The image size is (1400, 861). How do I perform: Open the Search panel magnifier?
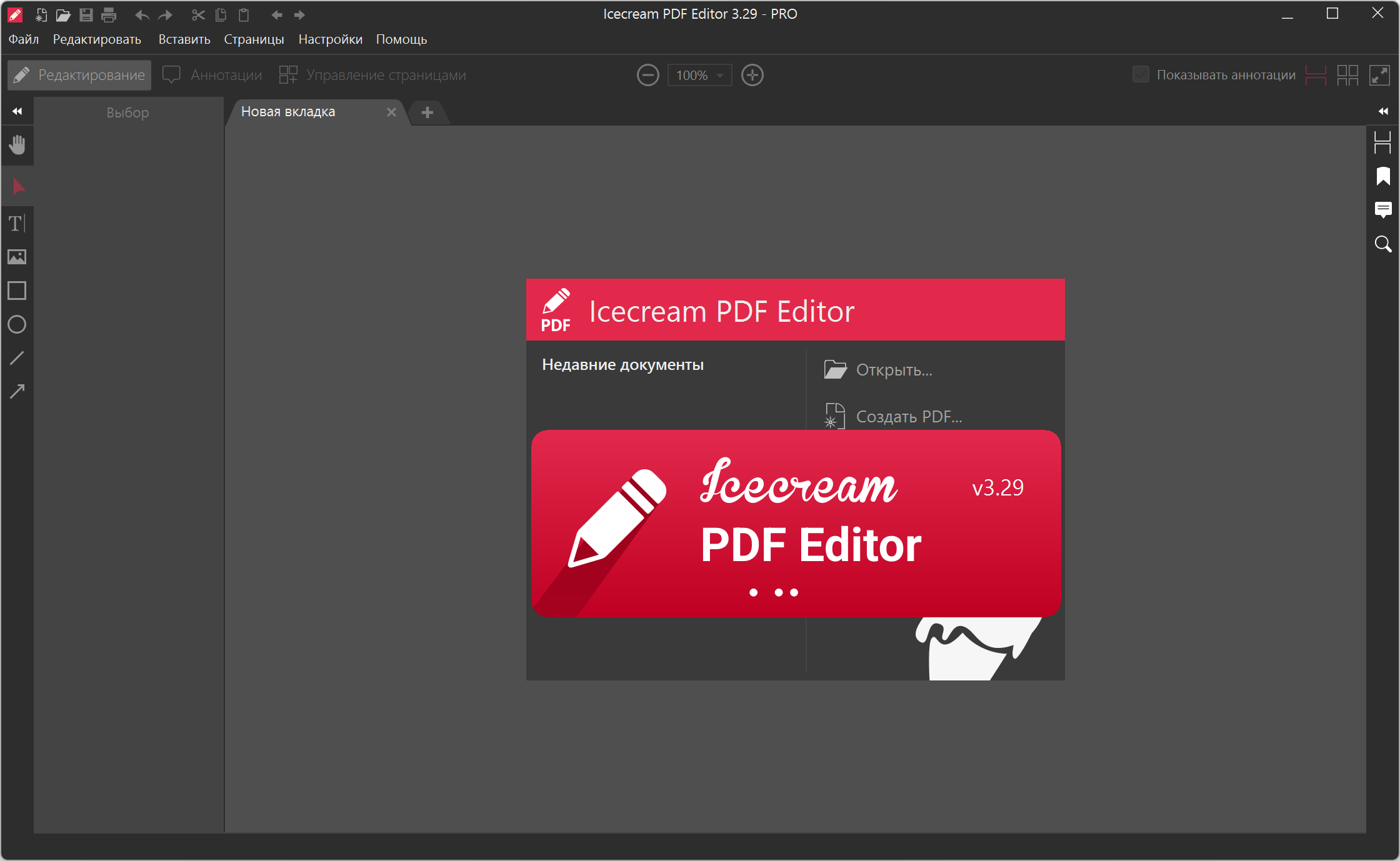pos(1382,244)
